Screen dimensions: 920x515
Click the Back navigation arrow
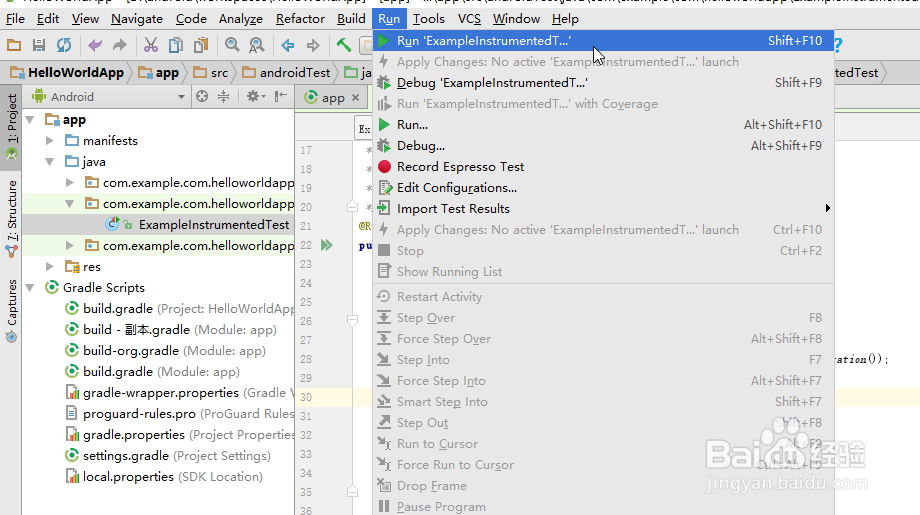pos(288,45)
